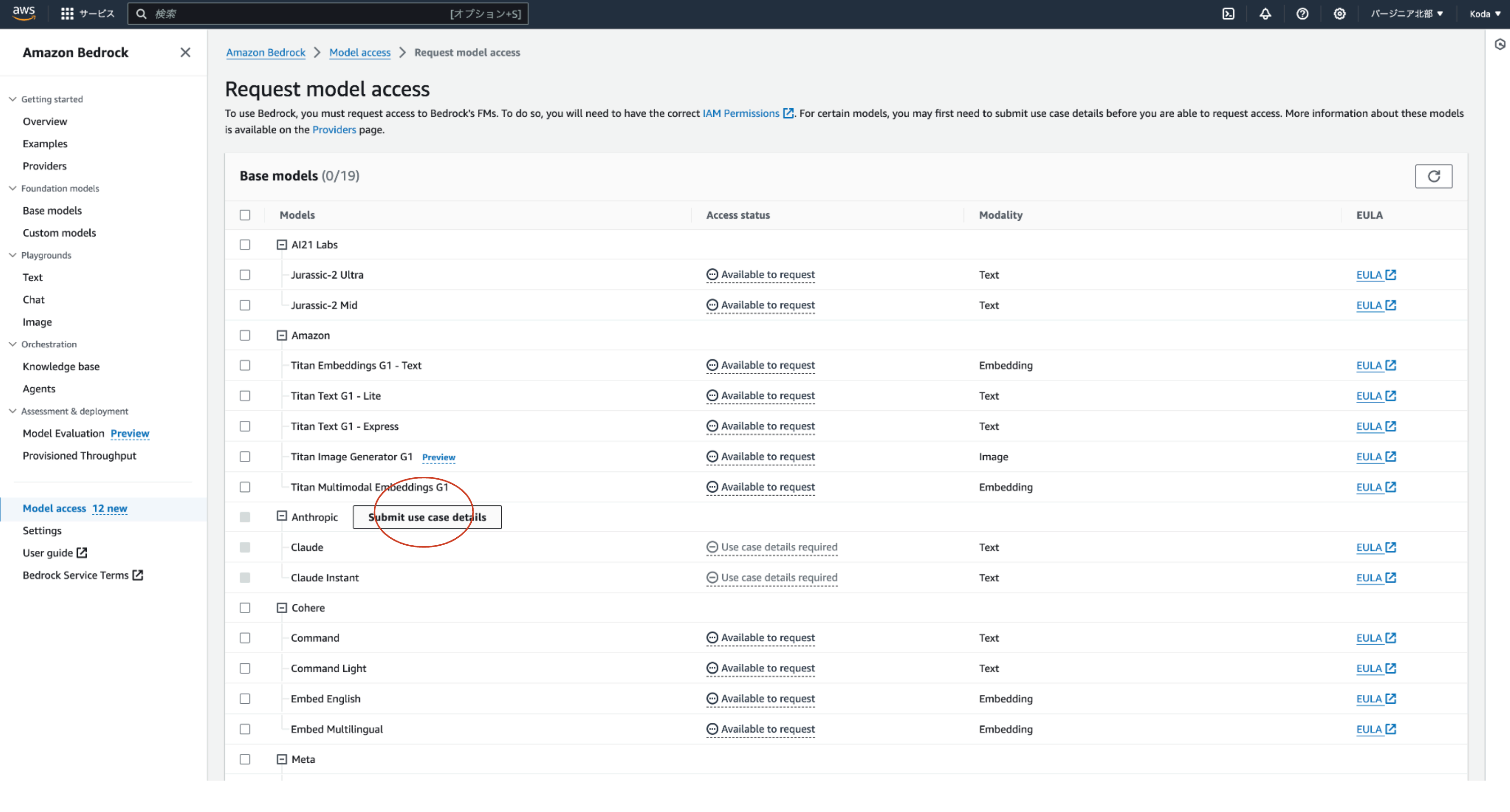Click the AWS home logo
This screenshot has width=1510, height=812.
point(24,13)
